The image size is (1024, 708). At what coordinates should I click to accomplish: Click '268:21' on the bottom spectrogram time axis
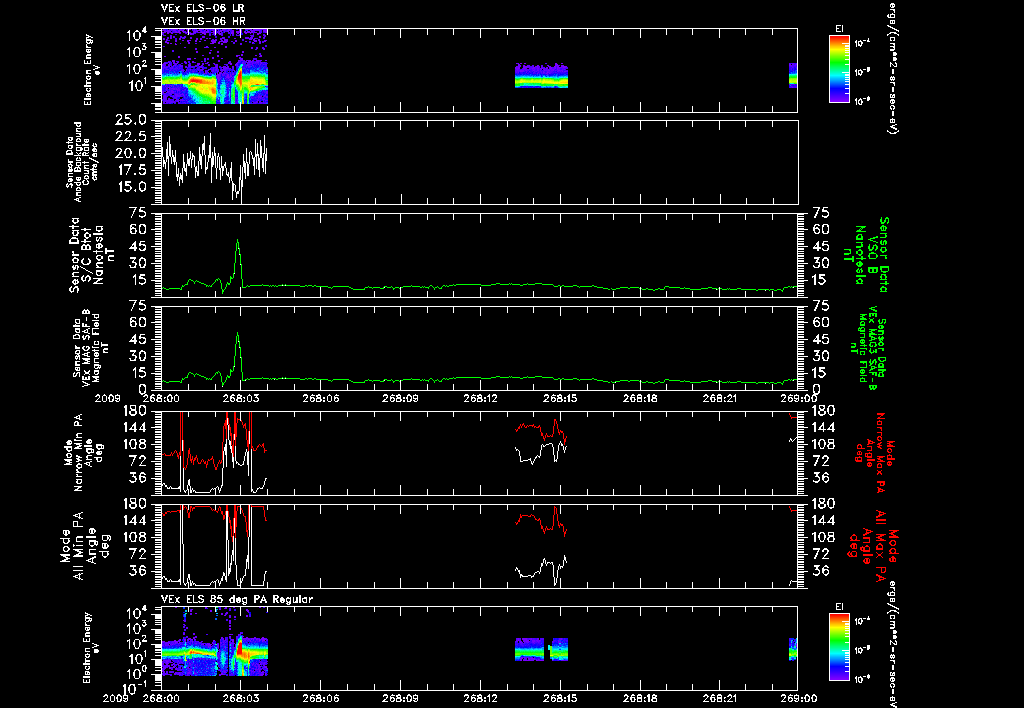720,698
